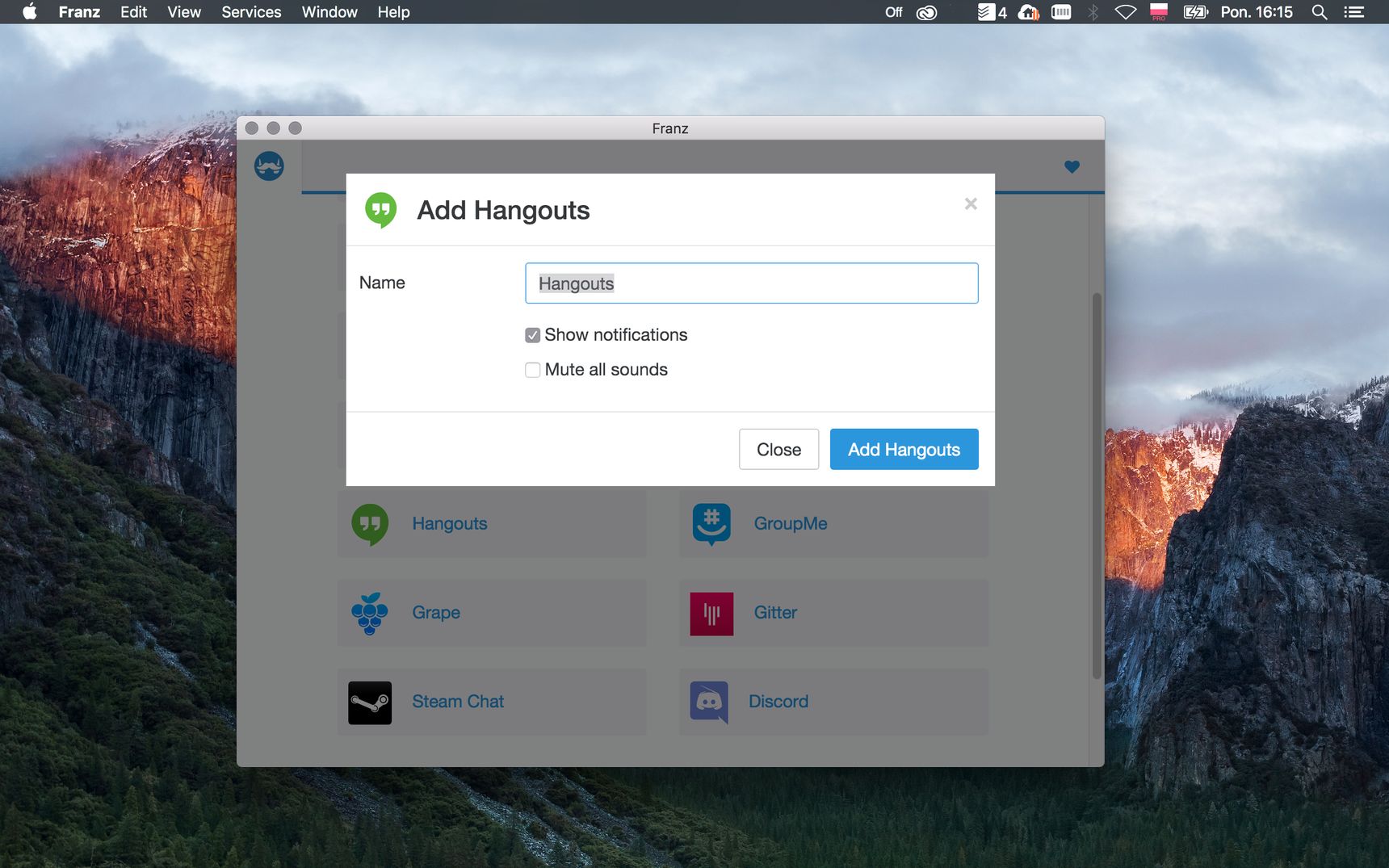Select the Grape service label
Viewport: 1389px width, 868px height.
436,613
